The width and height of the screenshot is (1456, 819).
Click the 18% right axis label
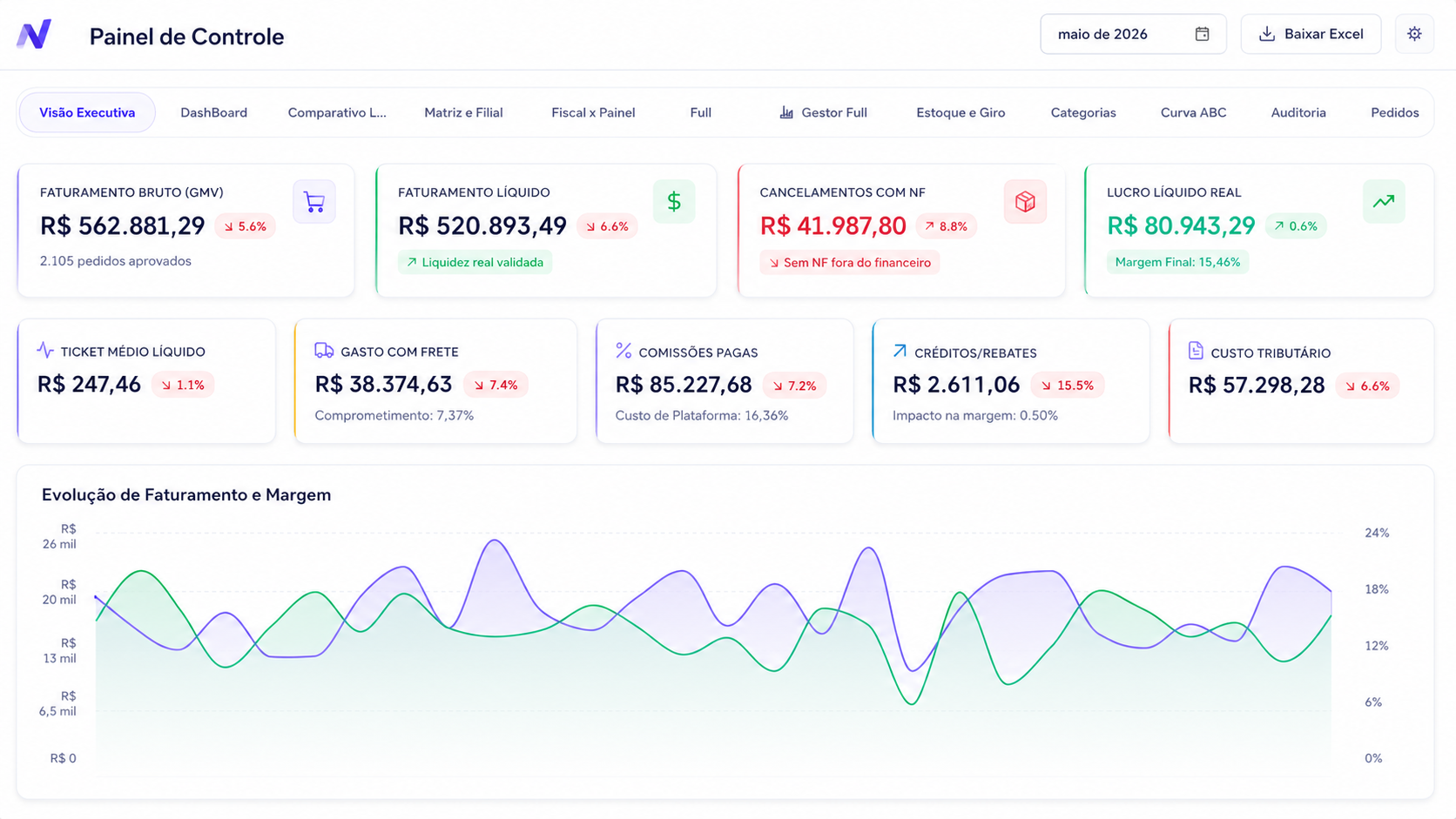[1377, 589]
